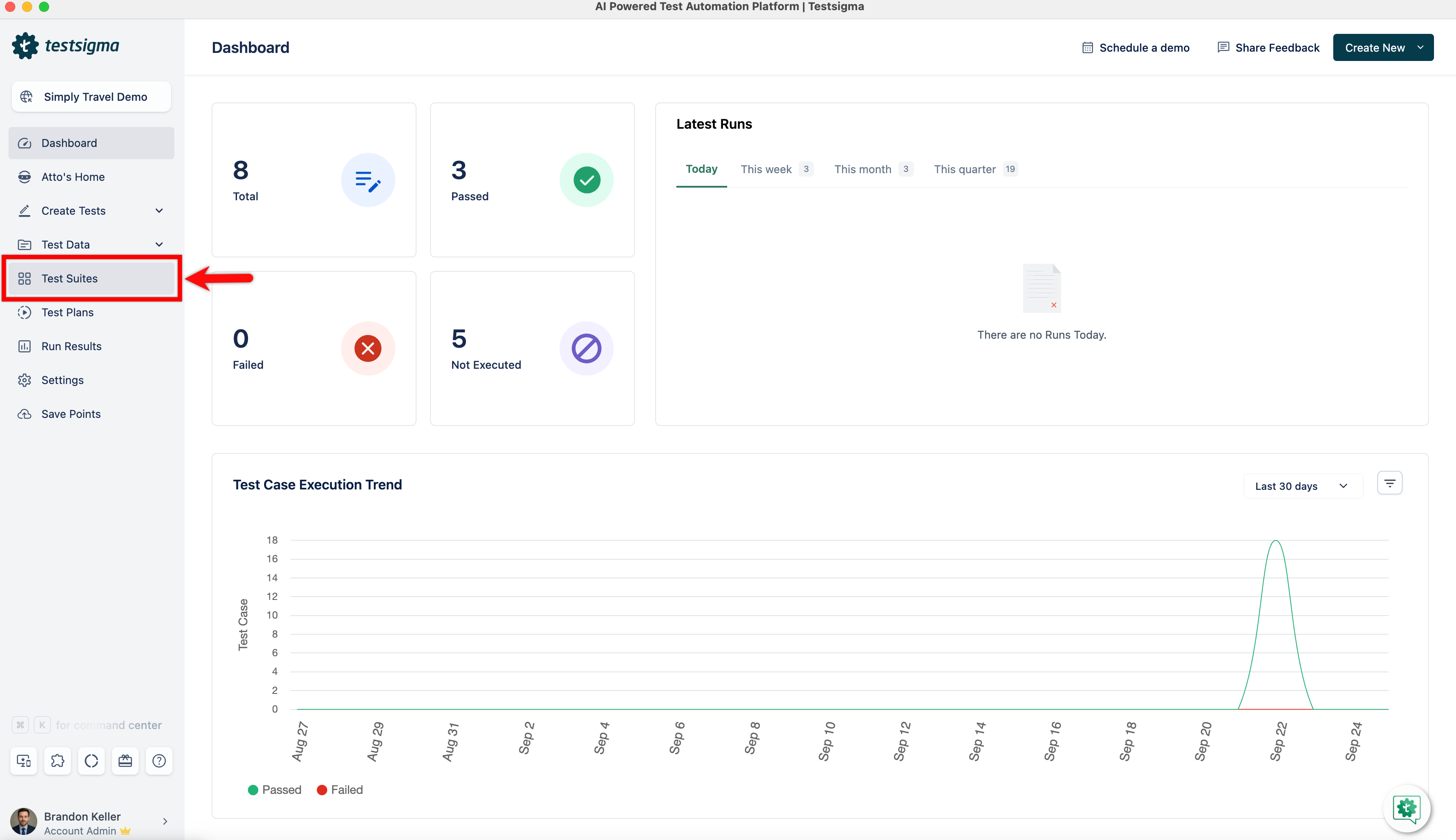Viewport: 1456px width, 840px height.
Task: Open the devices monitor icon button
Action: coord(24,761)
